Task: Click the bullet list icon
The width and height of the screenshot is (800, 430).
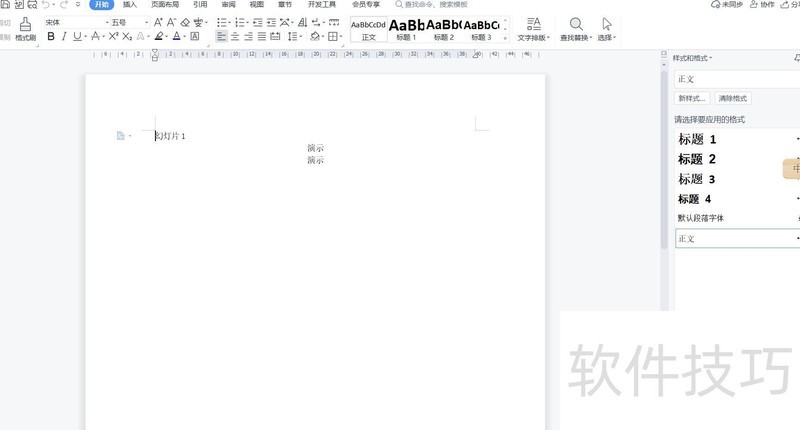Action: pos(221,22)
